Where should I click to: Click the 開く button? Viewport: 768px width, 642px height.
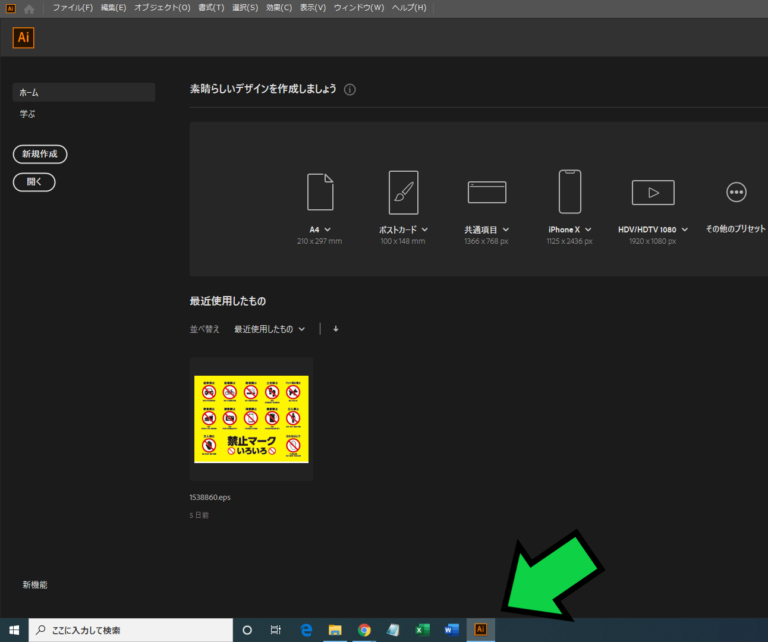tap(34, 182)
